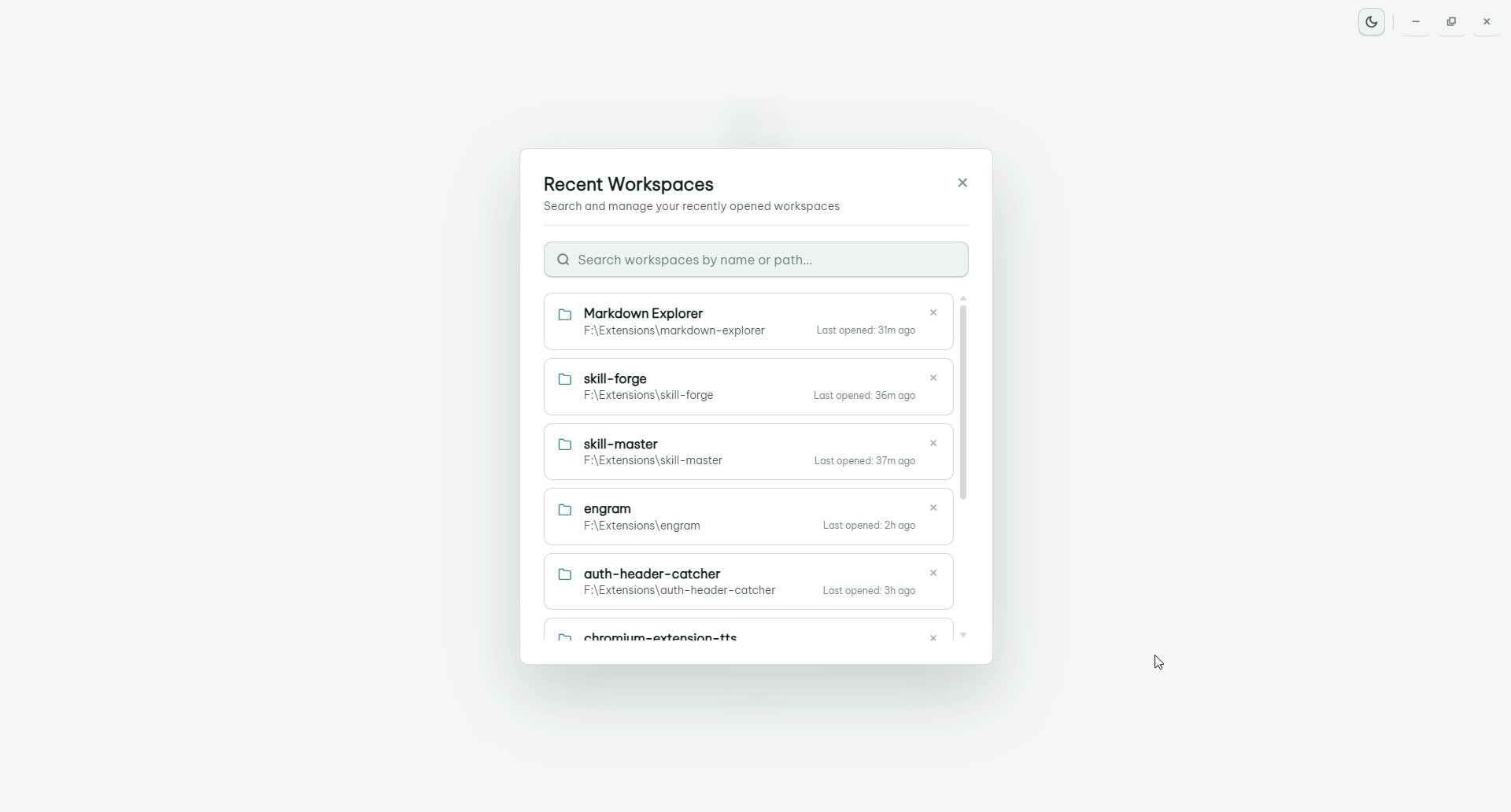Open the Markdown Explorer workspace

(748, 322)
